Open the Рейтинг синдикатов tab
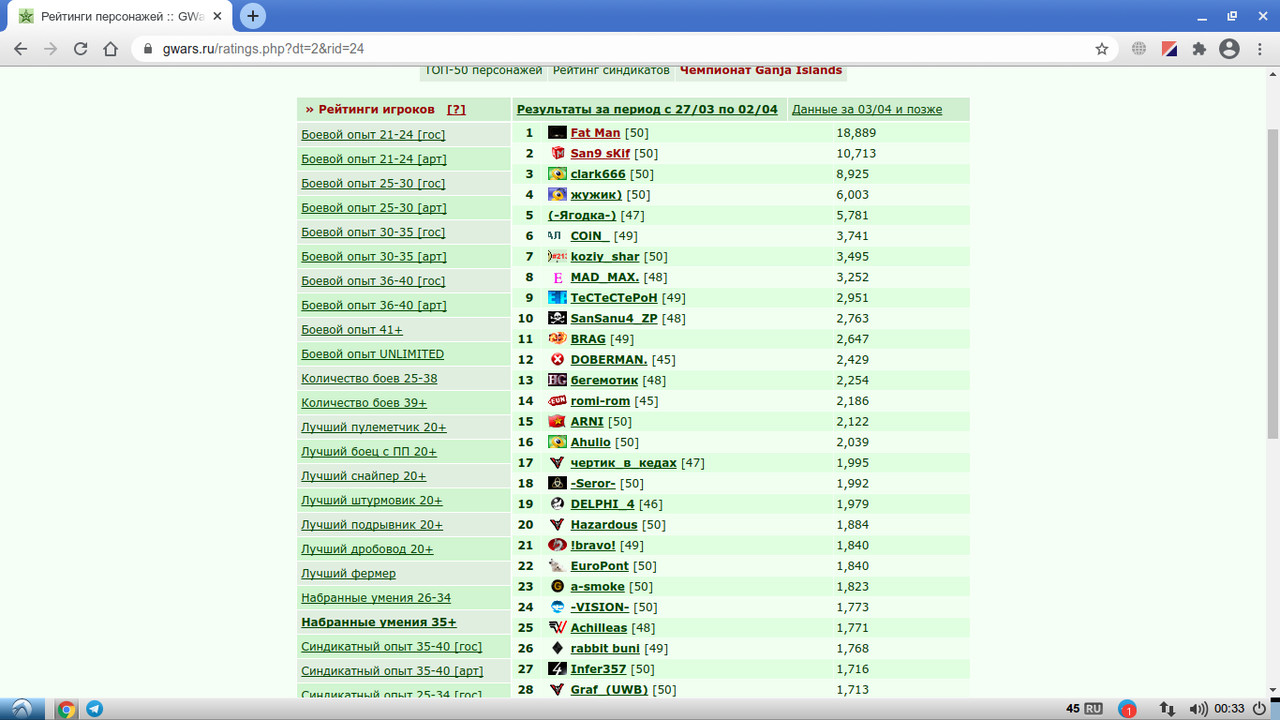The image size is (1280, 720). [x=611, y=70]
